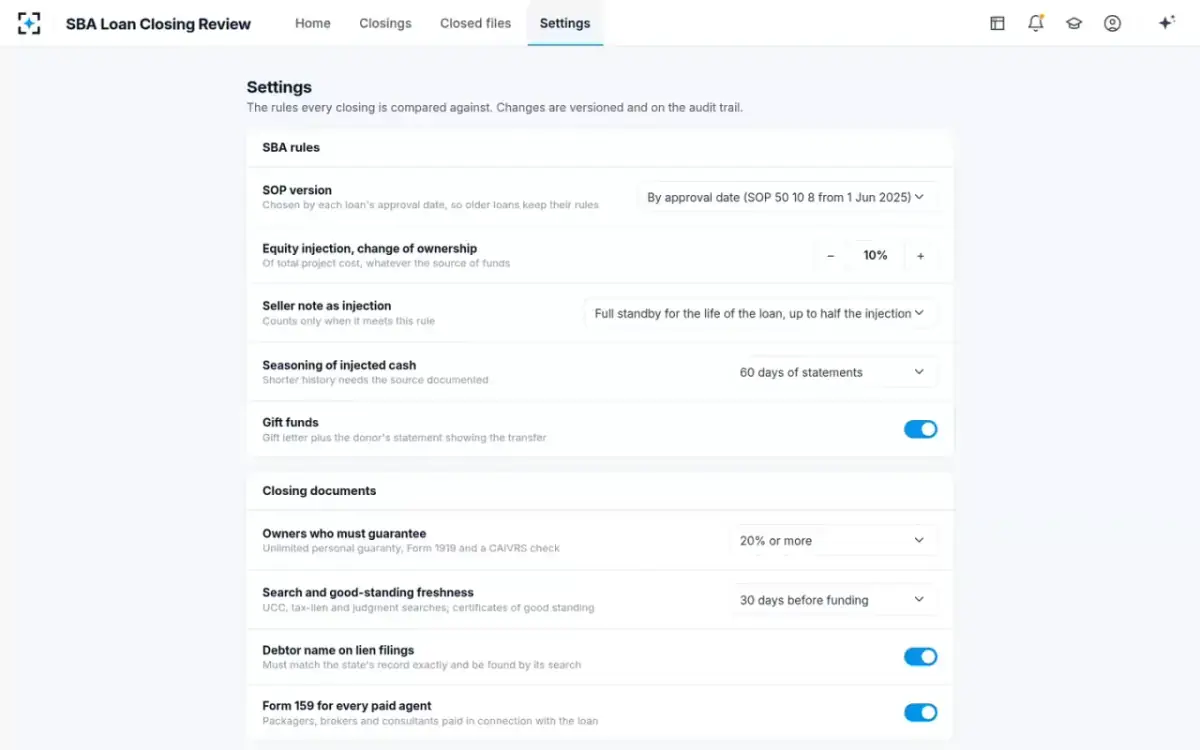1200x750 pixels.
Task: Click the "Closing documents" section heading
Action: coord(319,491)
